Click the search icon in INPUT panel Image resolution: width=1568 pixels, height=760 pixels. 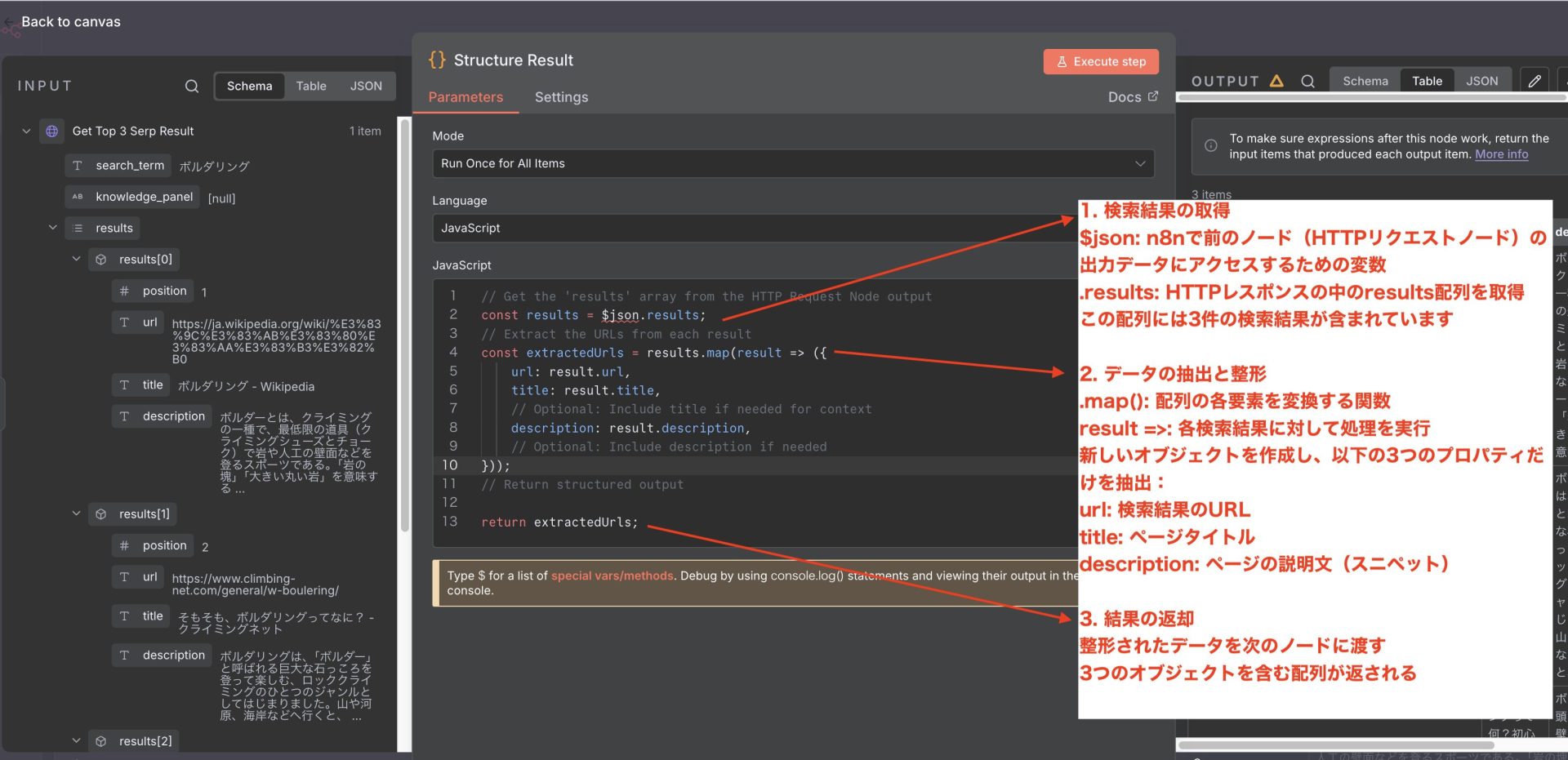coord(192,86)
